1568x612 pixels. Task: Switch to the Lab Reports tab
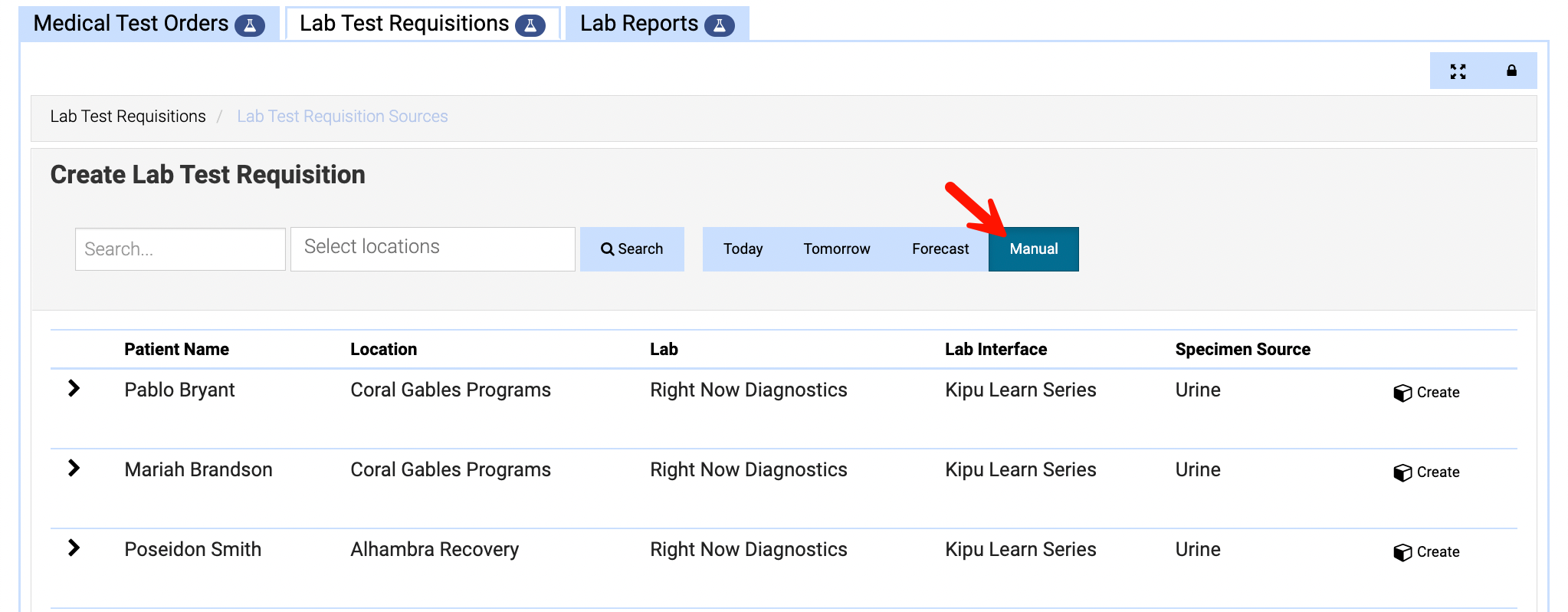638,24
